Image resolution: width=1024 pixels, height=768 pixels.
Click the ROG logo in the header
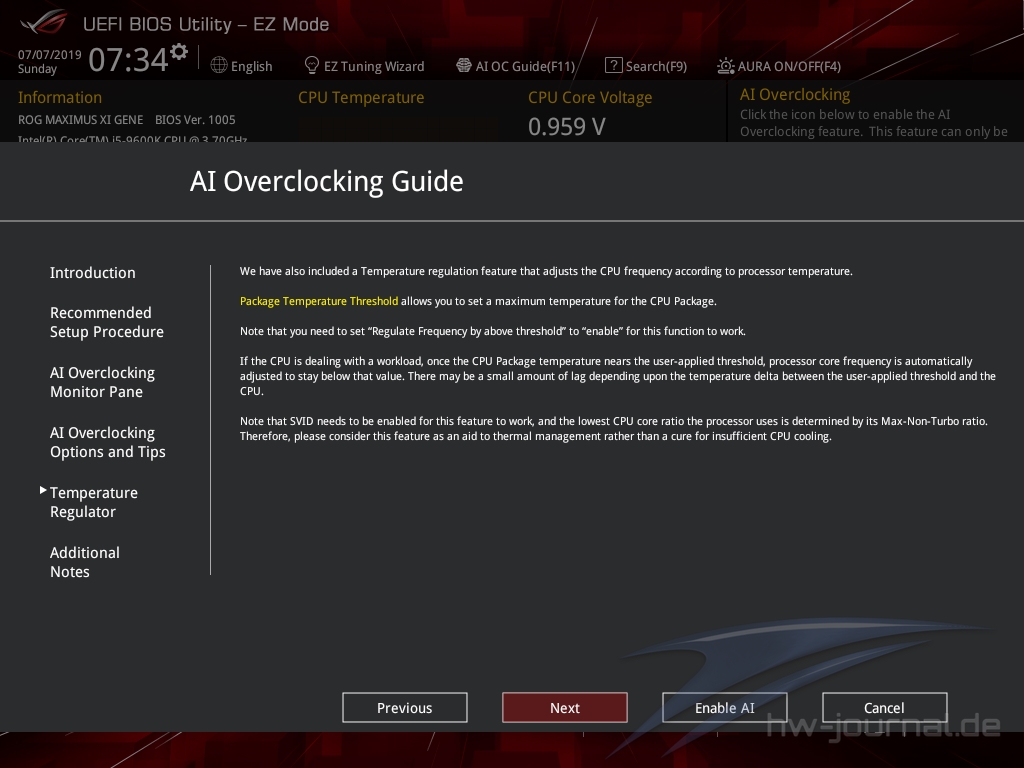coord(43,23)
